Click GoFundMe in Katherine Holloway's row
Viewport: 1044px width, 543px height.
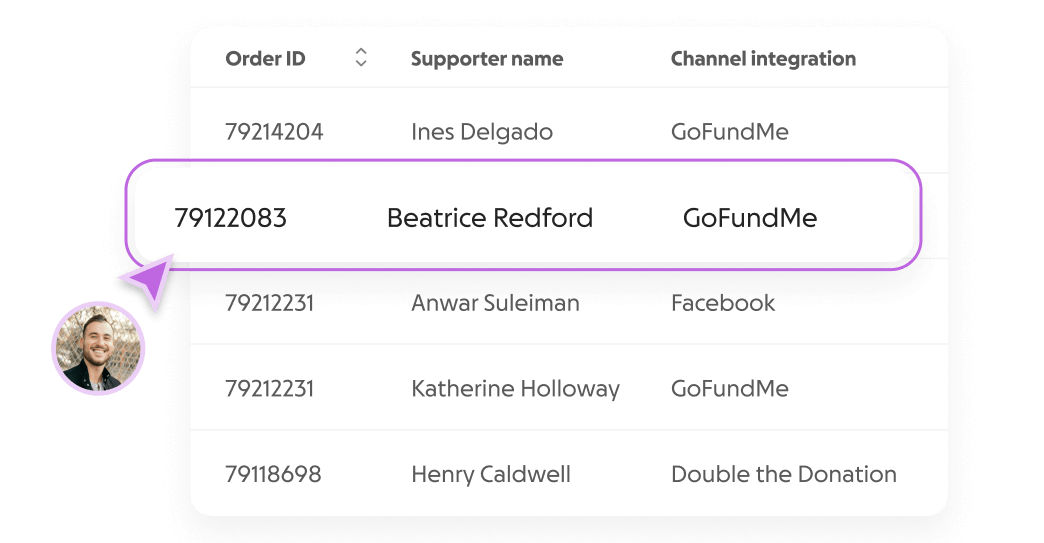730,388
